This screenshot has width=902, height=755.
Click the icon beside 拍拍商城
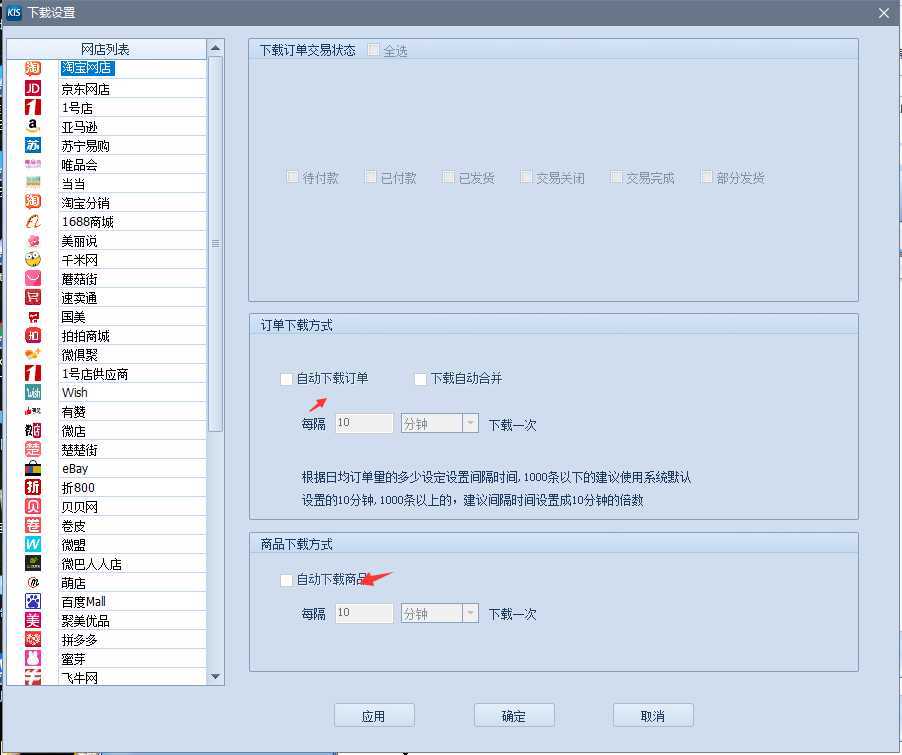[x=33, y=335]
